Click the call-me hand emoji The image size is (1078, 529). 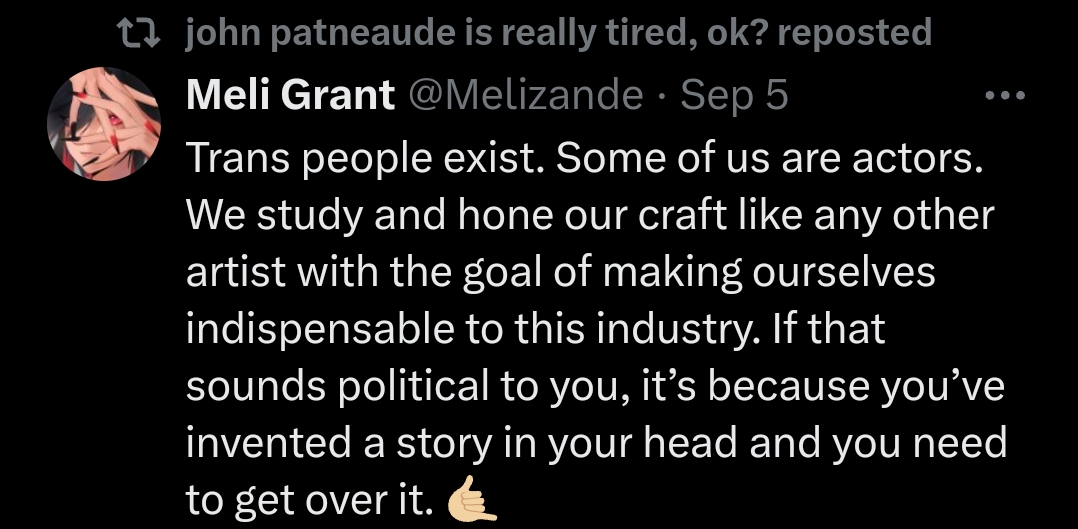click(x=472, y=497)
